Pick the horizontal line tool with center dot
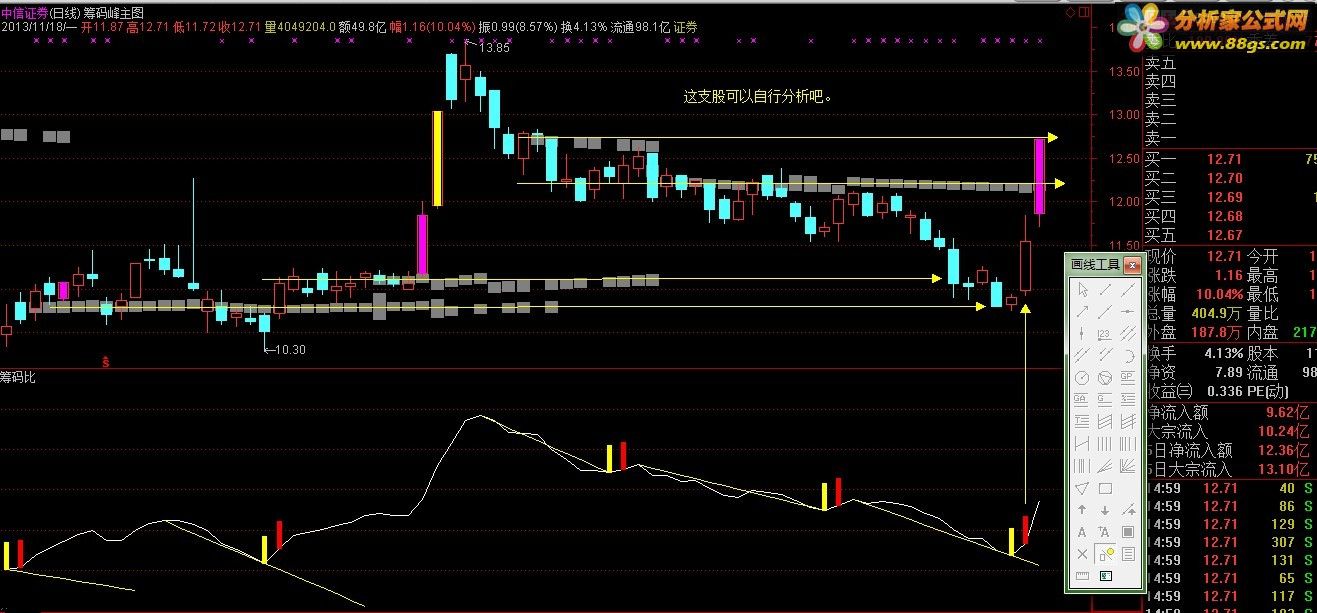Viewport: 1317px width, 613px height. [x=1129, y=310]
